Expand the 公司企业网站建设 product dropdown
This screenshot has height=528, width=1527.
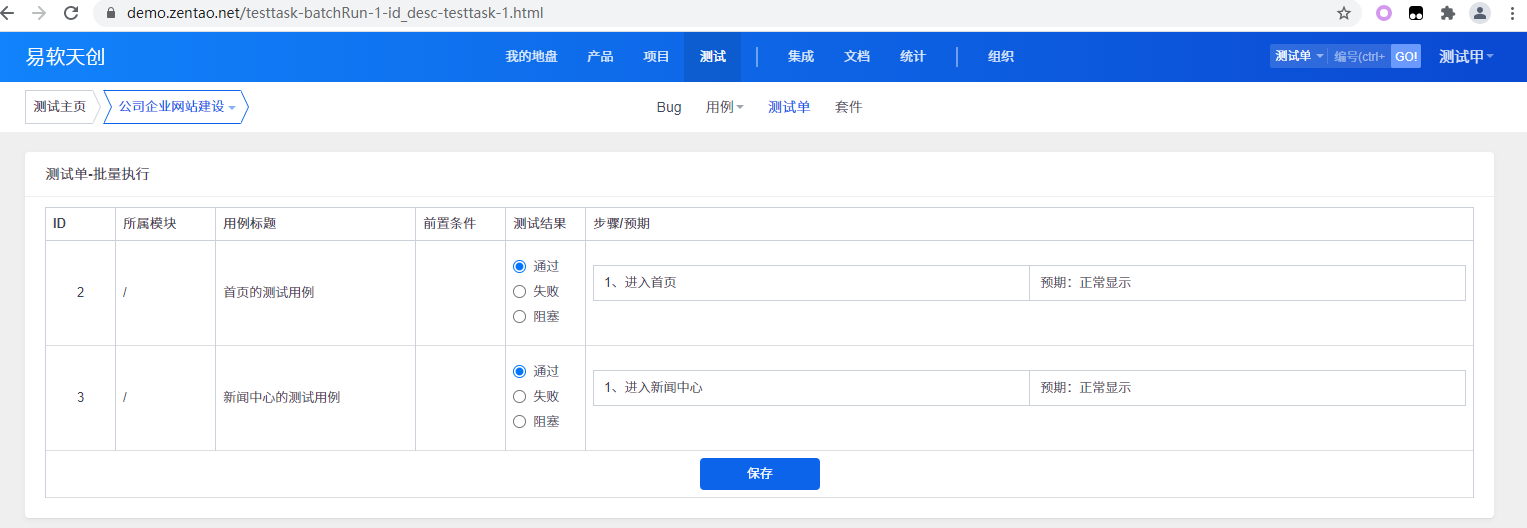(176, 107)
